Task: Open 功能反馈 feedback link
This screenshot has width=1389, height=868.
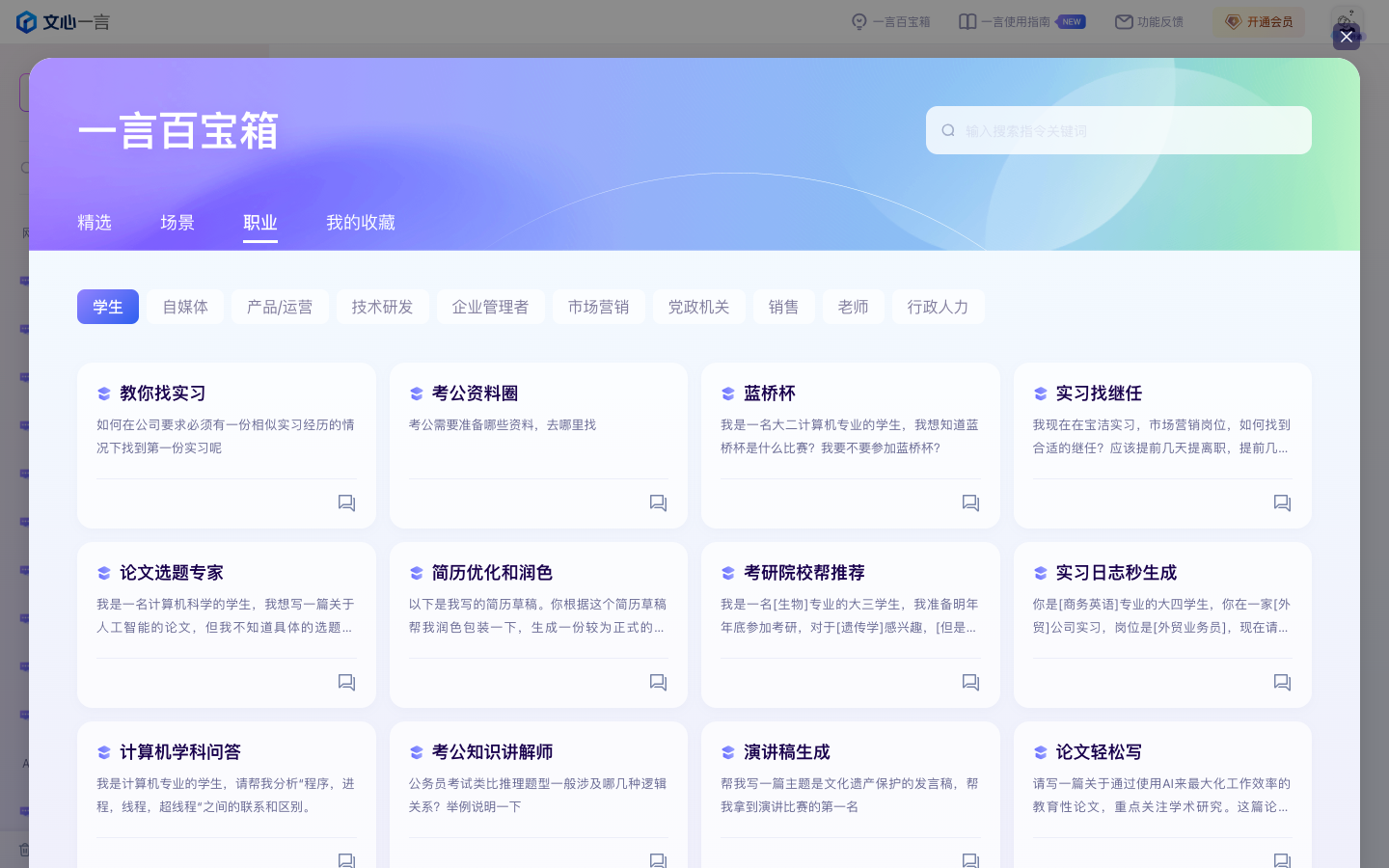Action: click(x=1149, y=21)
